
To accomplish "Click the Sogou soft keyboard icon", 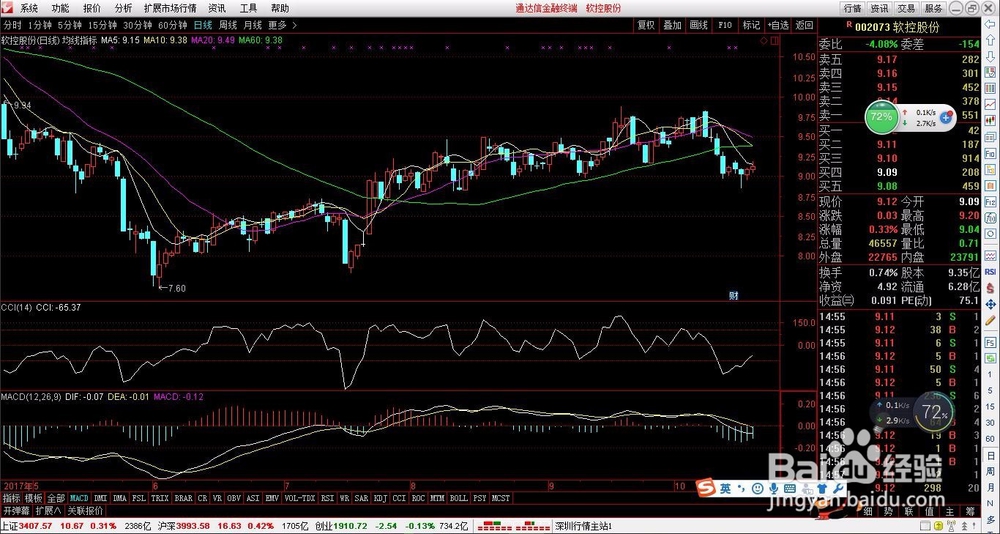I will click(790, 488).
